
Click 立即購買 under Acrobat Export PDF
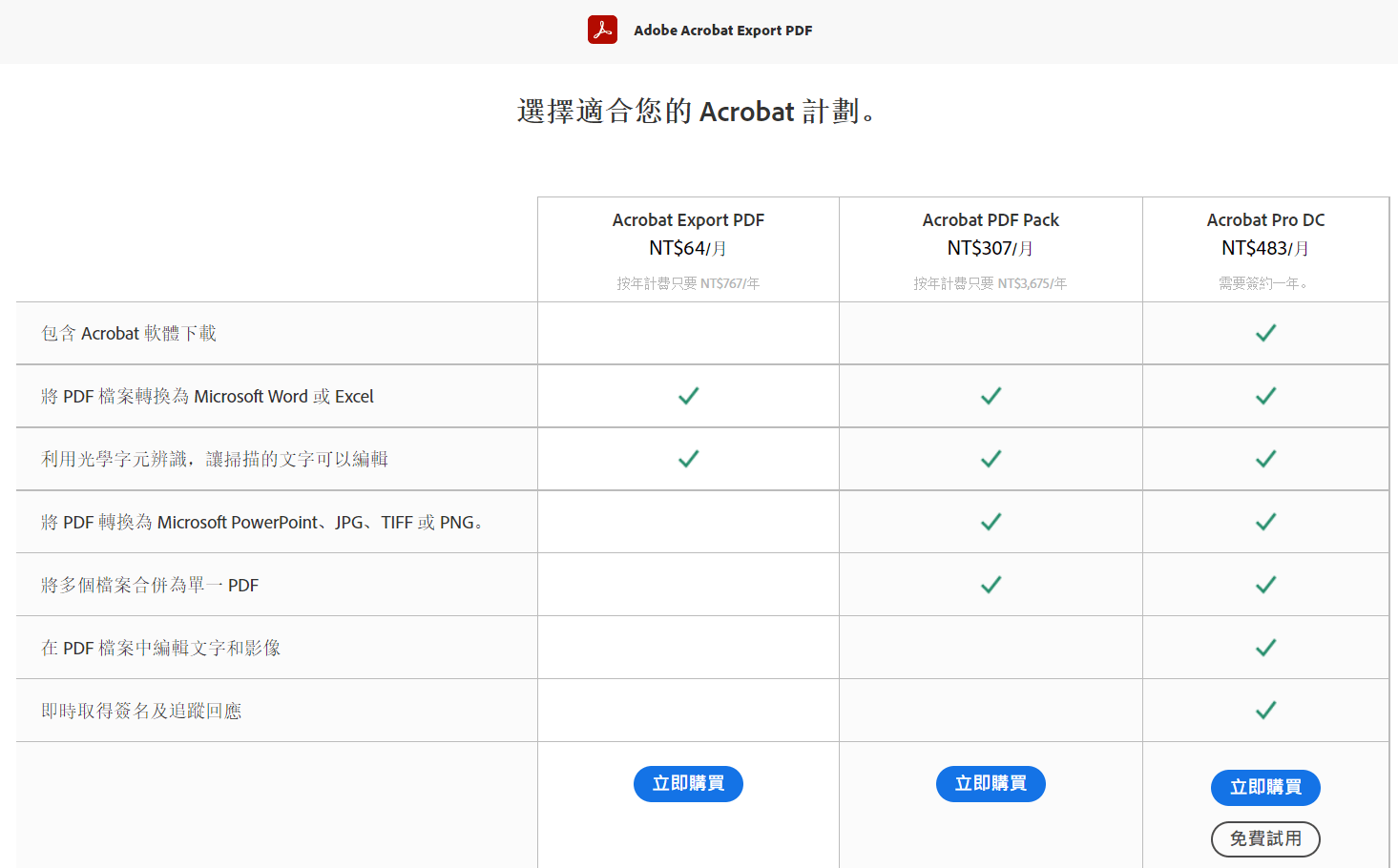[x=688, y=784]
